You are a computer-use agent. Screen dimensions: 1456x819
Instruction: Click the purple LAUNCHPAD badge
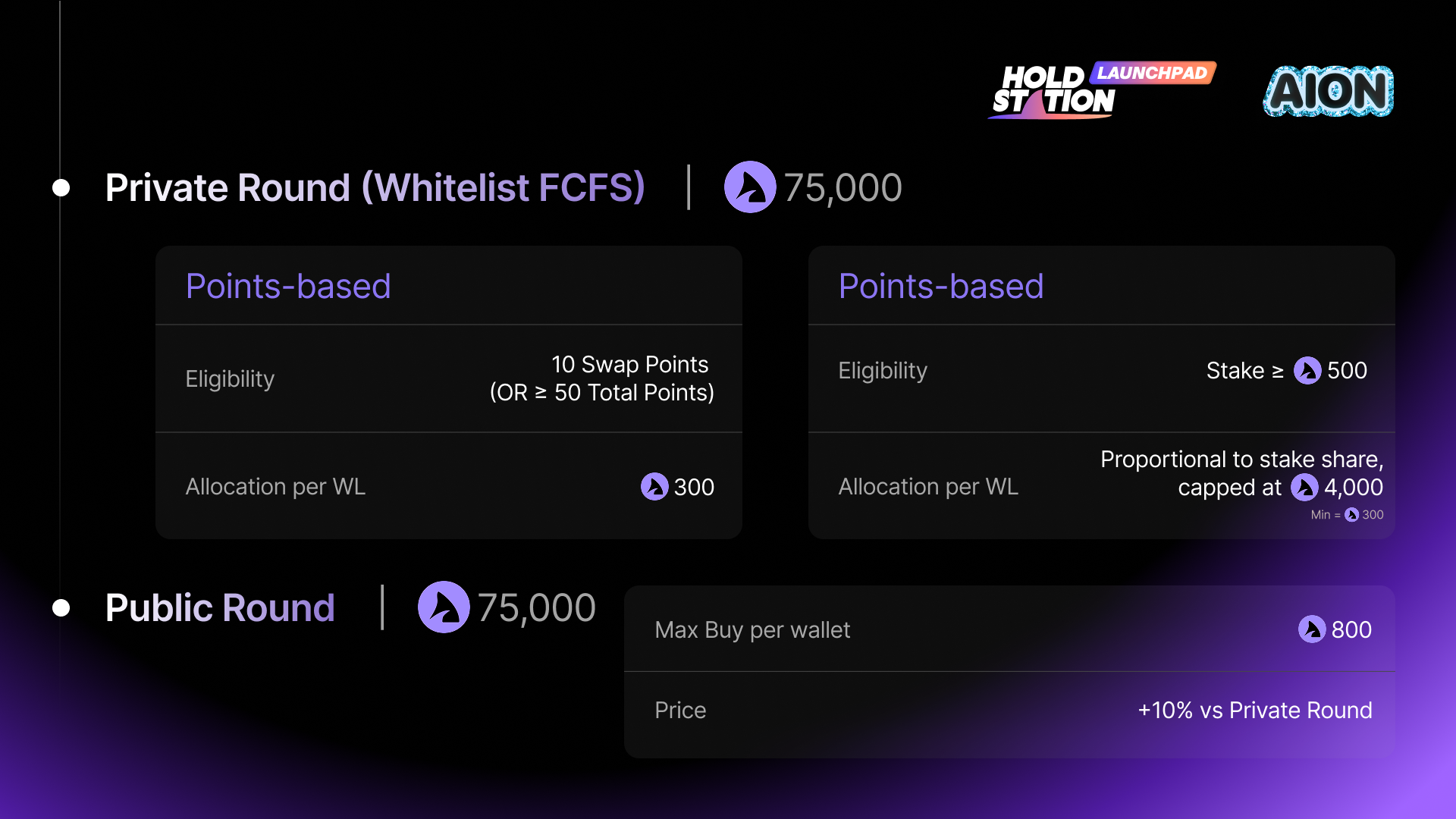pos(1153,73)
